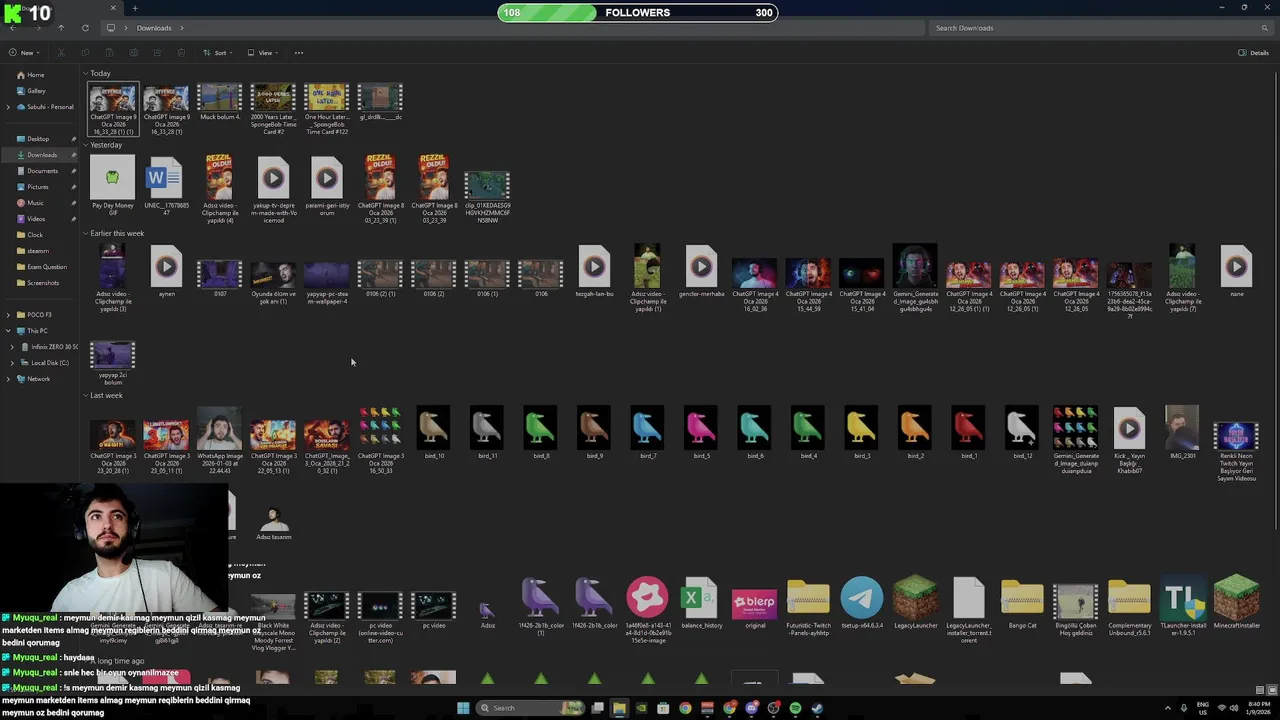Click Downloads in the address bar
Viewport: 1280px width, 720px height.
(154, 28)
